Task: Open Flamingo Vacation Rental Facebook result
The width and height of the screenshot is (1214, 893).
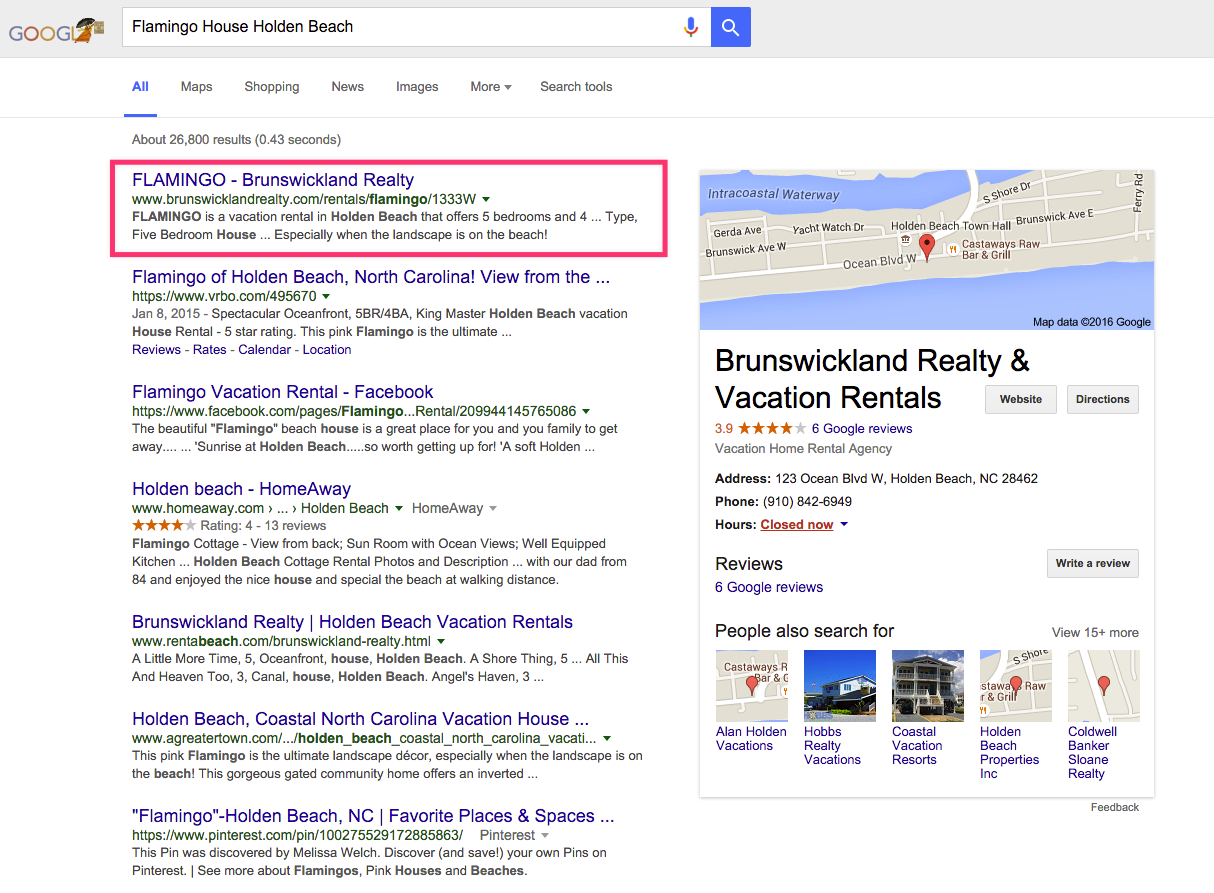Action: pos(283,392)
